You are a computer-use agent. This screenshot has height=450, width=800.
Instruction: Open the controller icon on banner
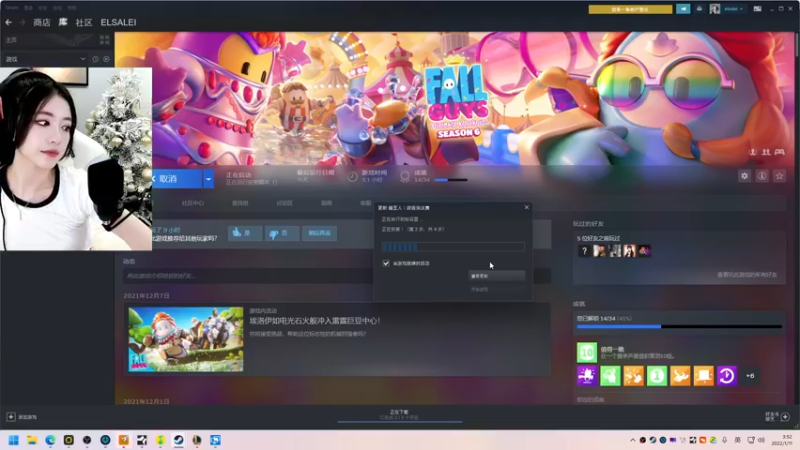[780, 152]
